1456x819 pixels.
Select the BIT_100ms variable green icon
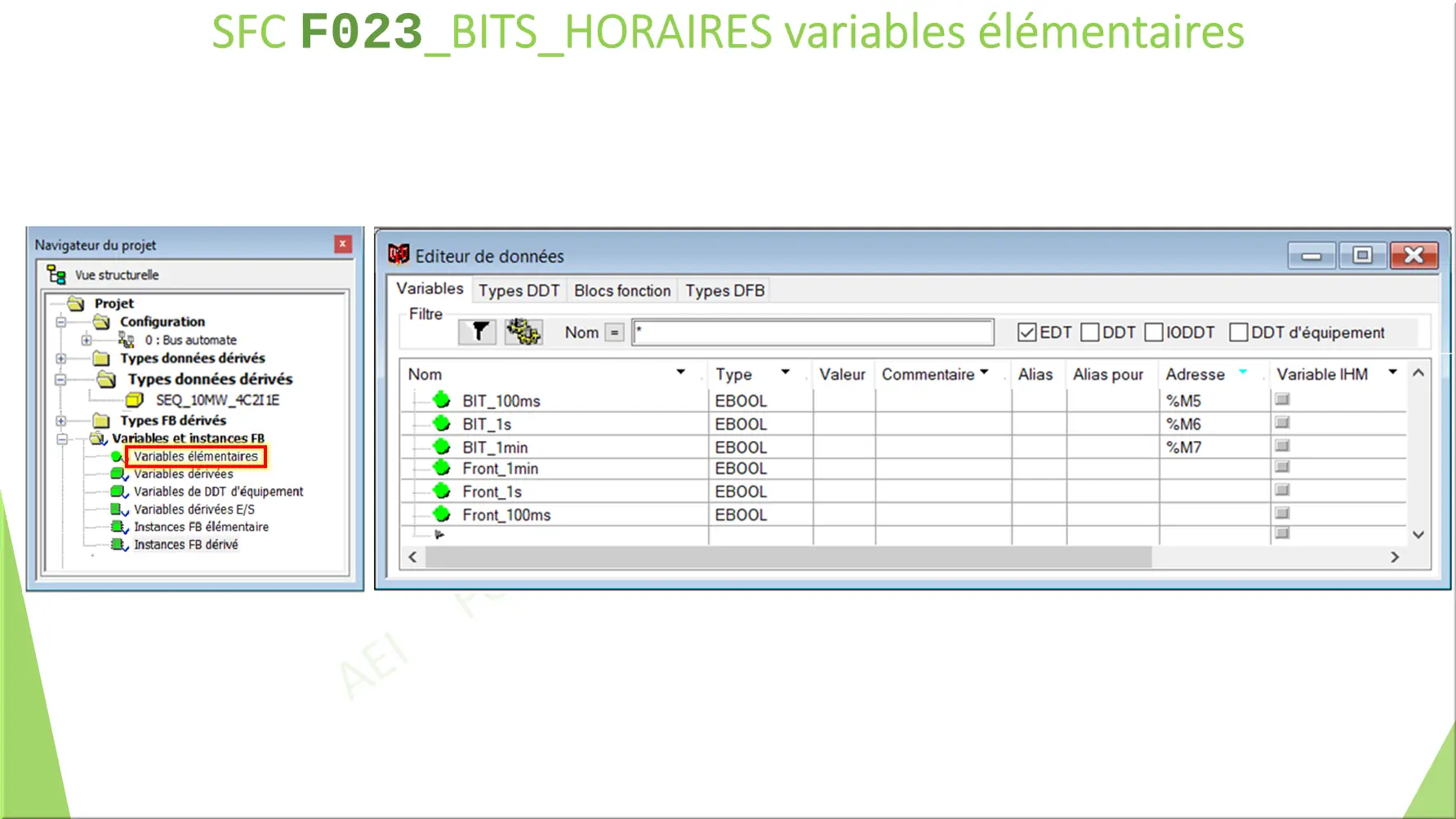442,400
